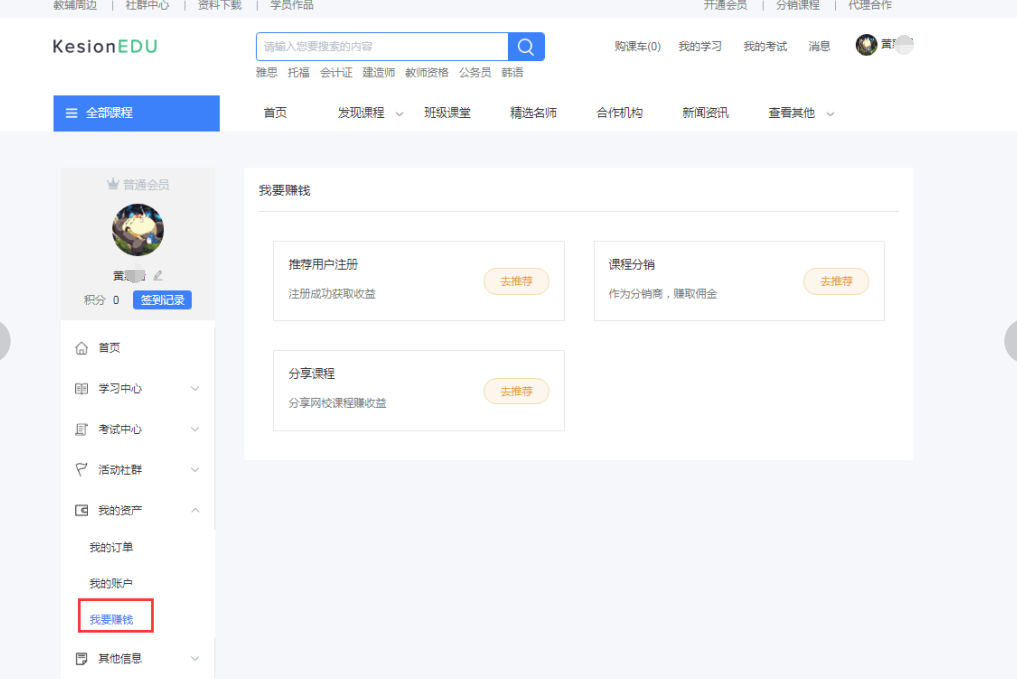Viewport: 1017px width, 679px height.
Task: Click the profile picture in sidebar
Action: pos(138,230)
